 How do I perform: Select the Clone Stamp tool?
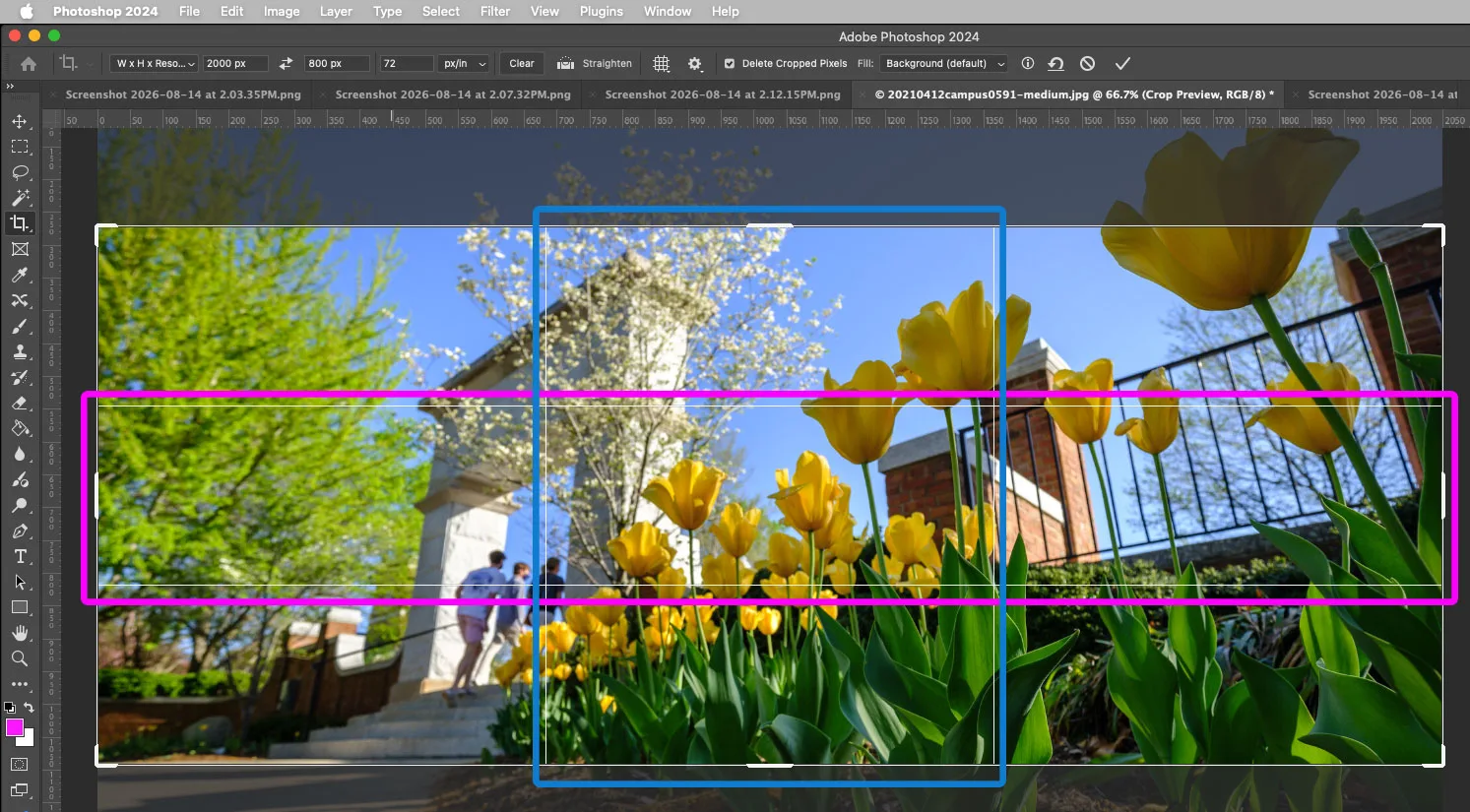coord(20,351)
